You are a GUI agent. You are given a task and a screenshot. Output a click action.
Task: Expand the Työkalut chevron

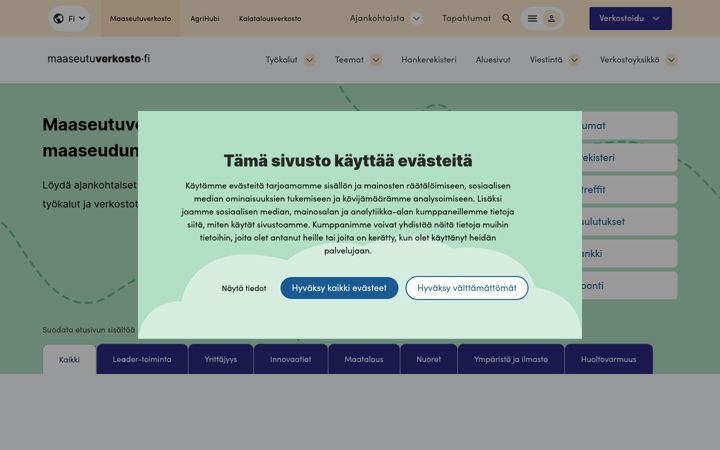pyautogui.click(x=309, y=60)
